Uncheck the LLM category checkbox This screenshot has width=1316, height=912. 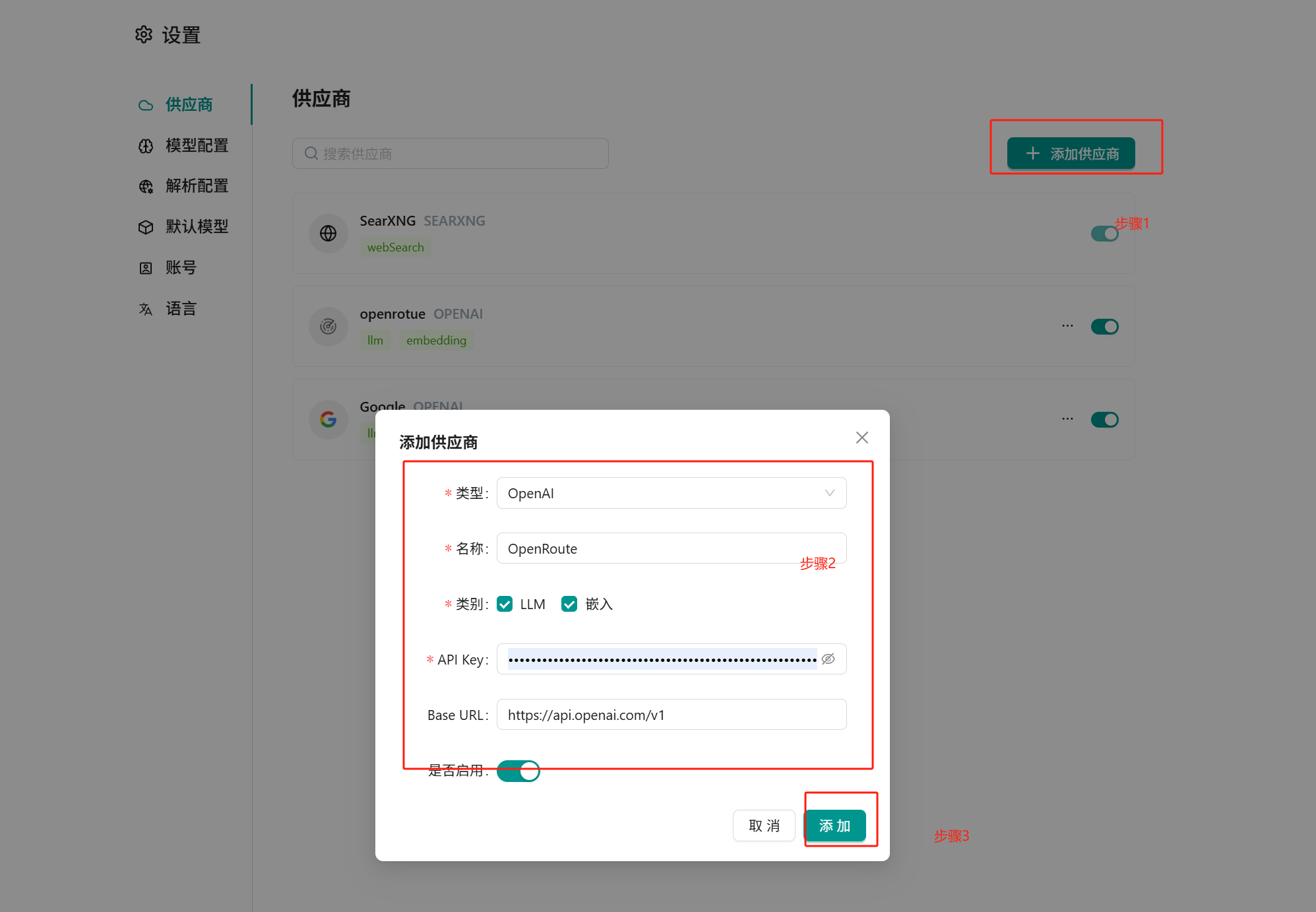[x=505, y=604]
